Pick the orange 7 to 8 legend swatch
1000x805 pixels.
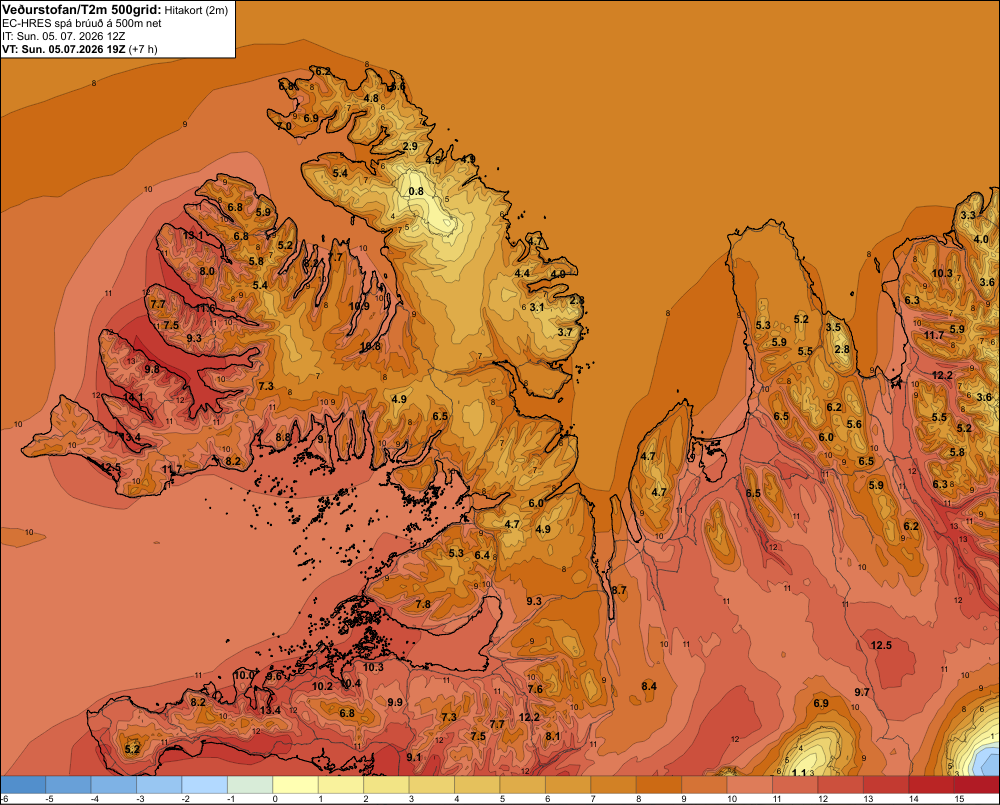point(613,785)
